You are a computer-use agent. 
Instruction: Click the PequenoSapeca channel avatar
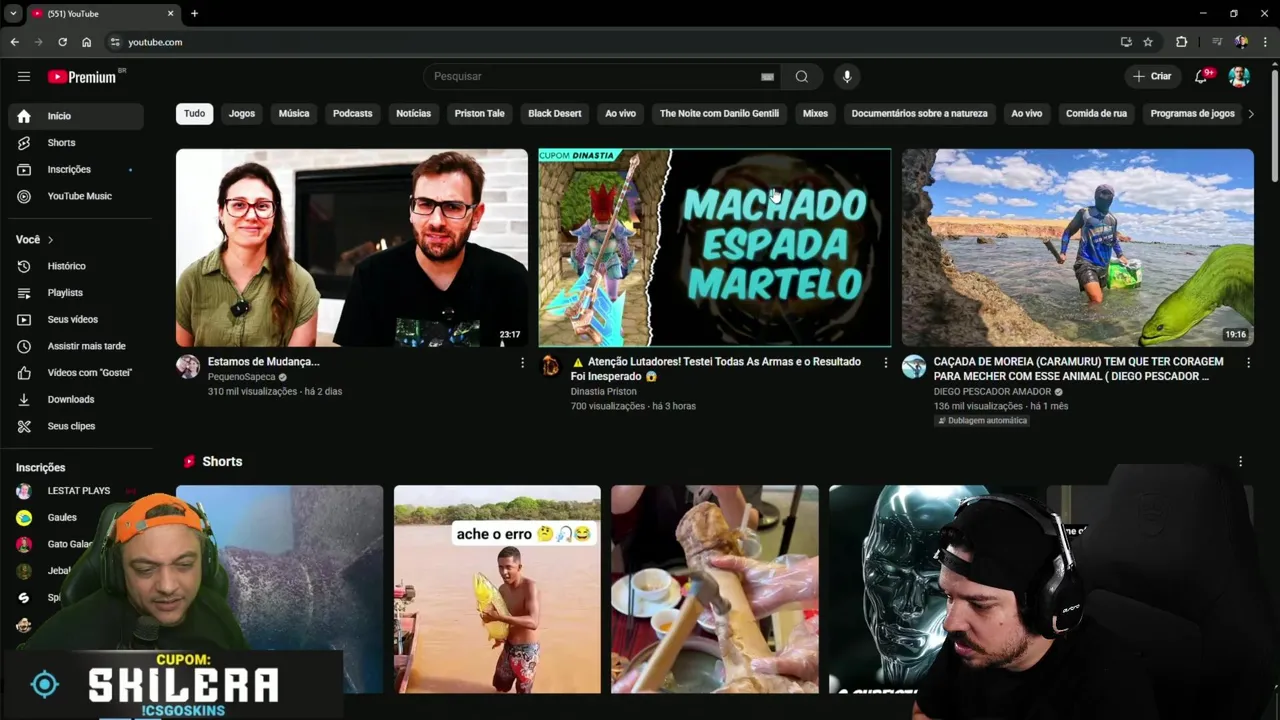(188, 366)
